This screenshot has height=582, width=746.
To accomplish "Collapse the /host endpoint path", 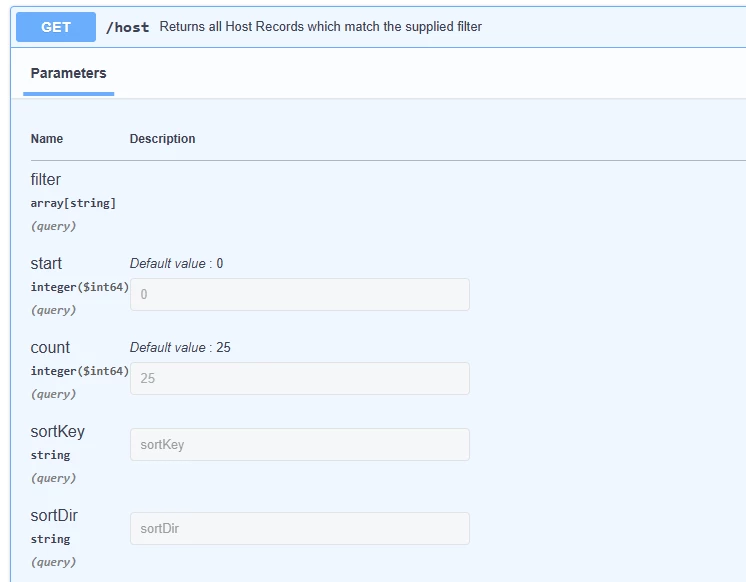I will 127,27.
